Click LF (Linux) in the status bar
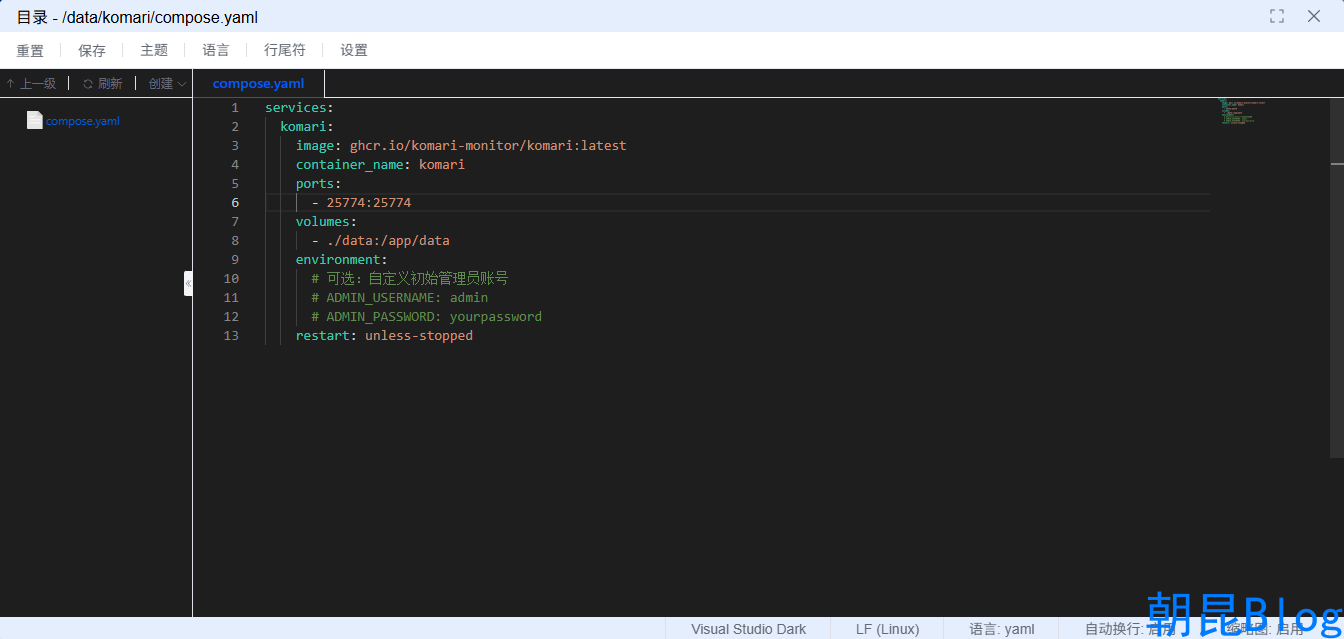Screen dimensions: 1344x639 coord(887,629)
